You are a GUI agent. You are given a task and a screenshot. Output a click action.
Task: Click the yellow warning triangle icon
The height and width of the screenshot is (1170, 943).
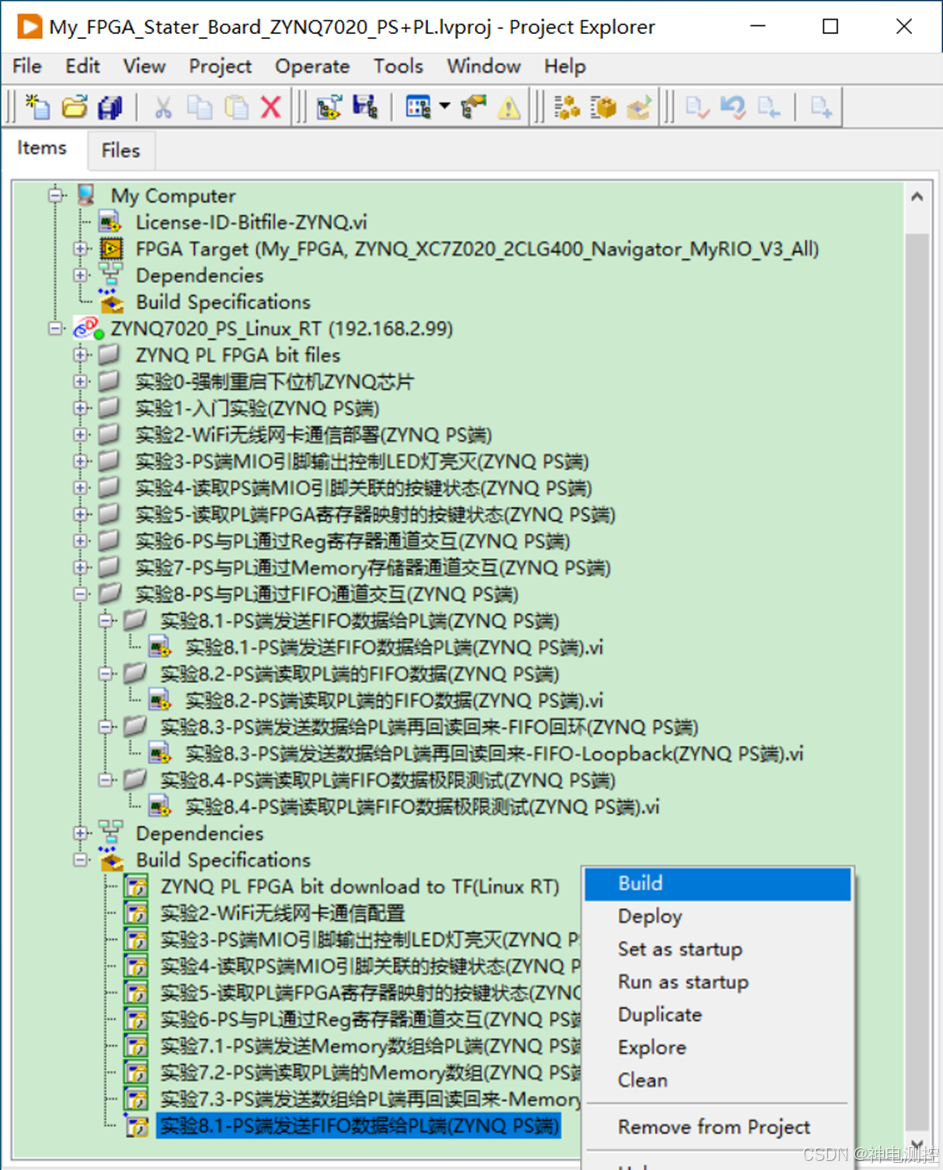pos(510,107)
